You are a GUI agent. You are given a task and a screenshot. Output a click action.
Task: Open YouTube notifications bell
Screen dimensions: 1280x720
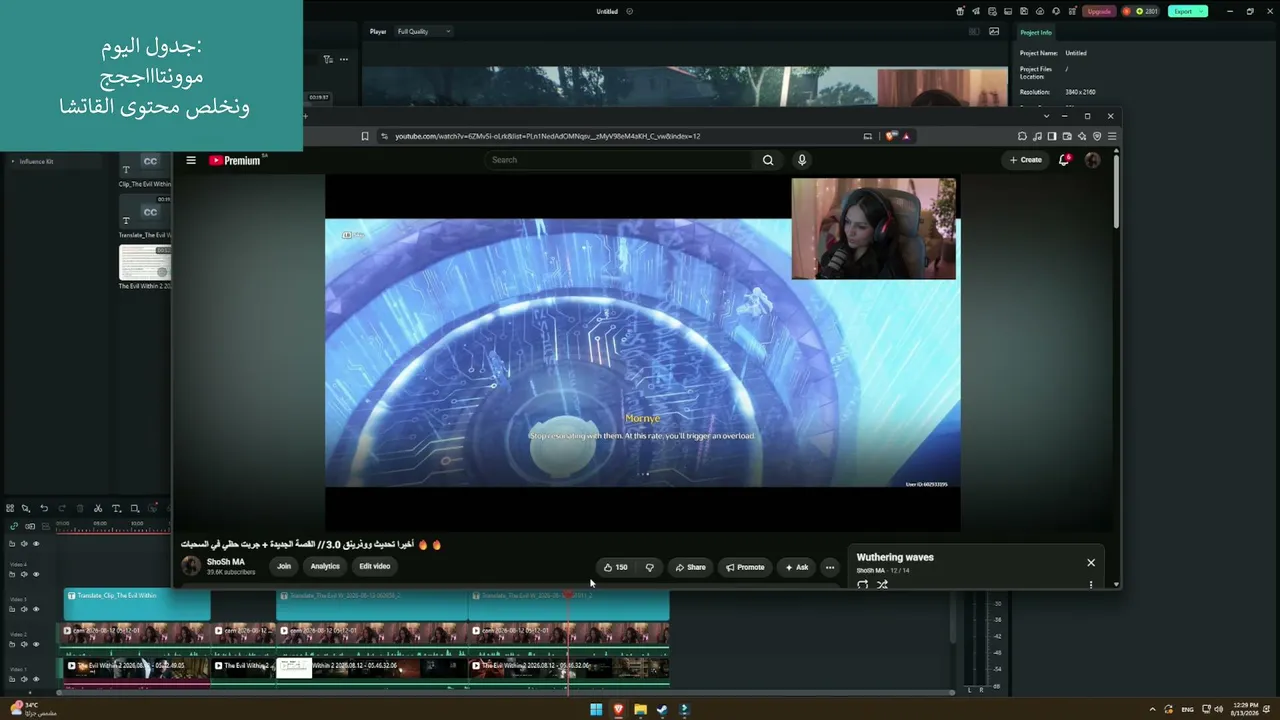[x=1064, y=160]
